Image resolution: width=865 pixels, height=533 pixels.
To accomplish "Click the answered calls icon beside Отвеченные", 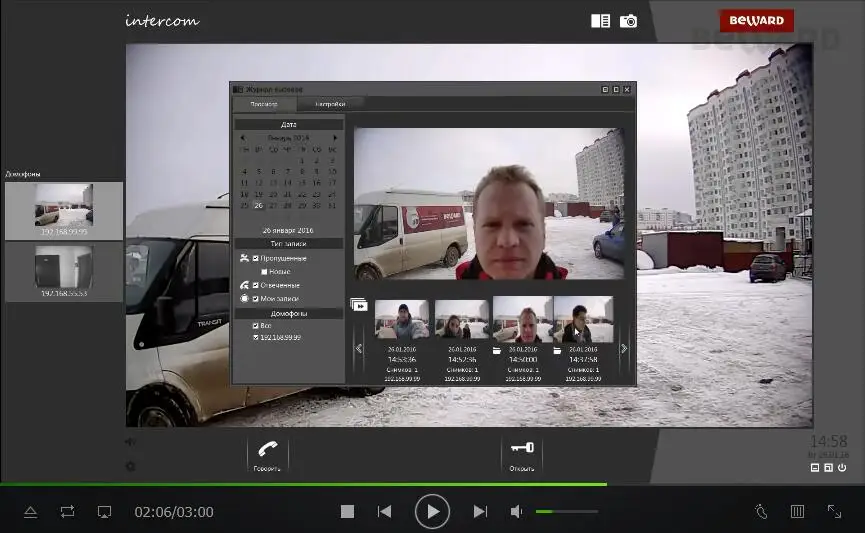I will click(x=244, y=285).
